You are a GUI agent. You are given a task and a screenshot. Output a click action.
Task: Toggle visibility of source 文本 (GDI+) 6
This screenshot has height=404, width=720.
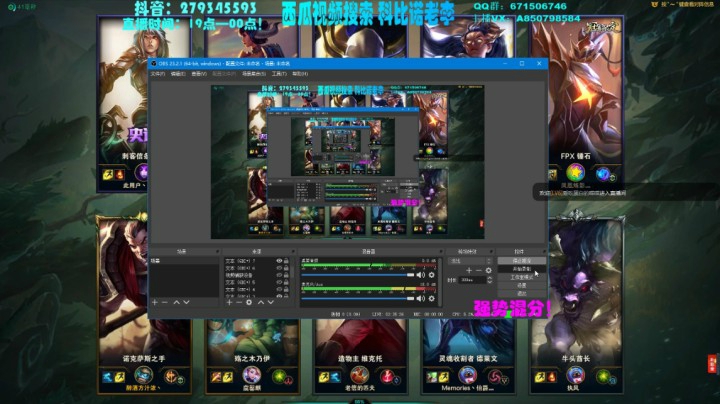pos(279,268)
